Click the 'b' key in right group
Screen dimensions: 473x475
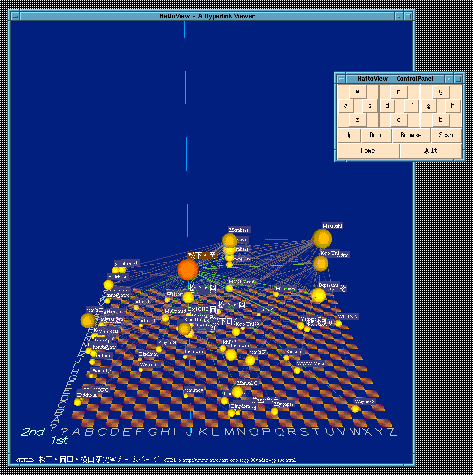click(x=440, y=120)
